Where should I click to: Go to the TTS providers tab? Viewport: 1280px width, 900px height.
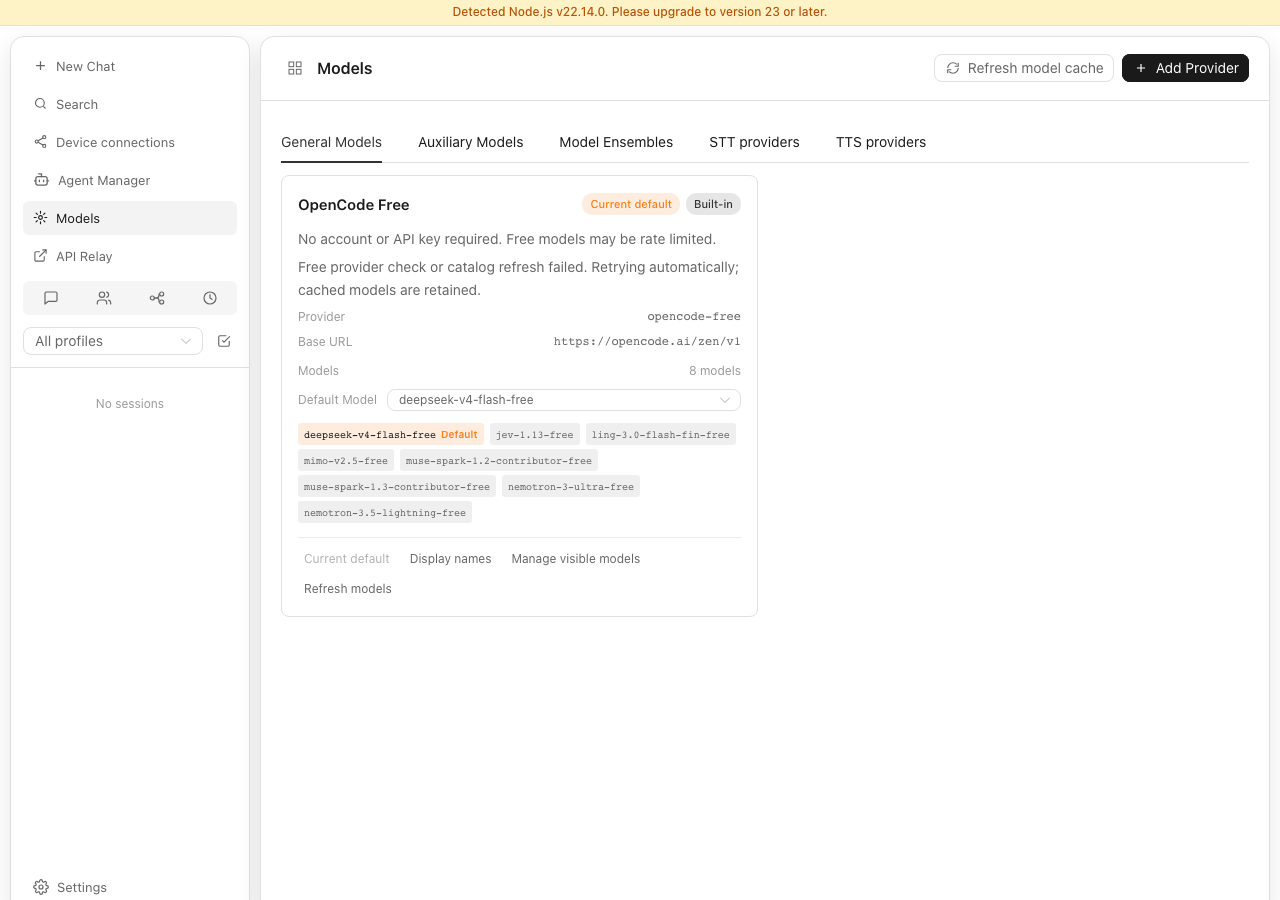tap(881, 142)
